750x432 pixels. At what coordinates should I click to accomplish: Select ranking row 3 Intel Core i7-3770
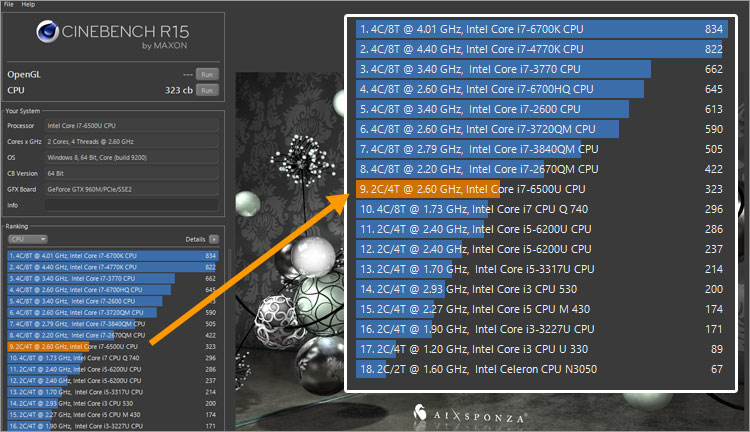[113, 278]
